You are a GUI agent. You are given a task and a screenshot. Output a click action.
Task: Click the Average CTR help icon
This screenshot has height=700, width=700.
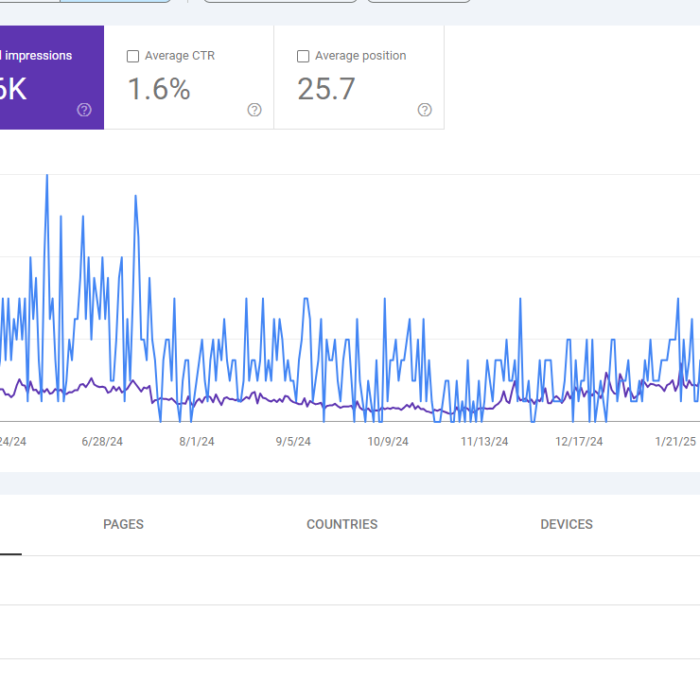point(254,110)
